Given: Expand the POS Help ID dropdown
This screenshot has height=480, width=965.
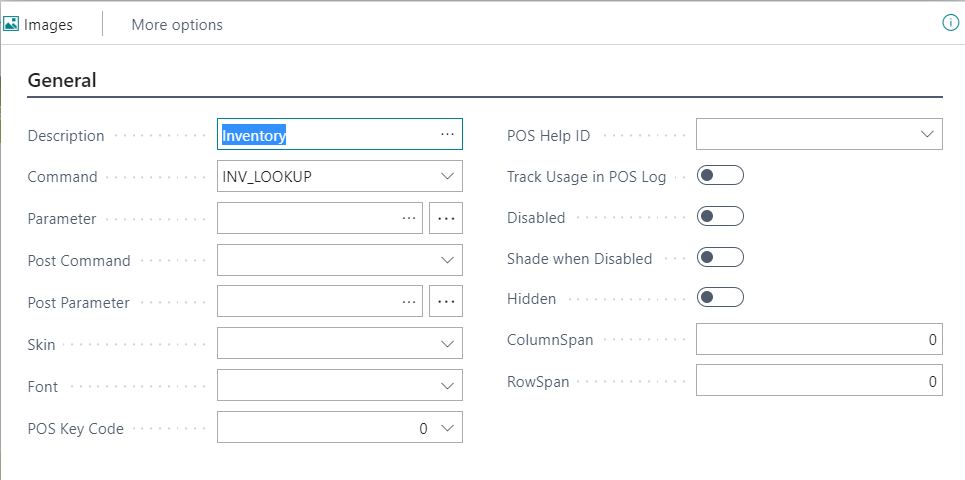Looking at the screenshot, I should tap(926, 135).
